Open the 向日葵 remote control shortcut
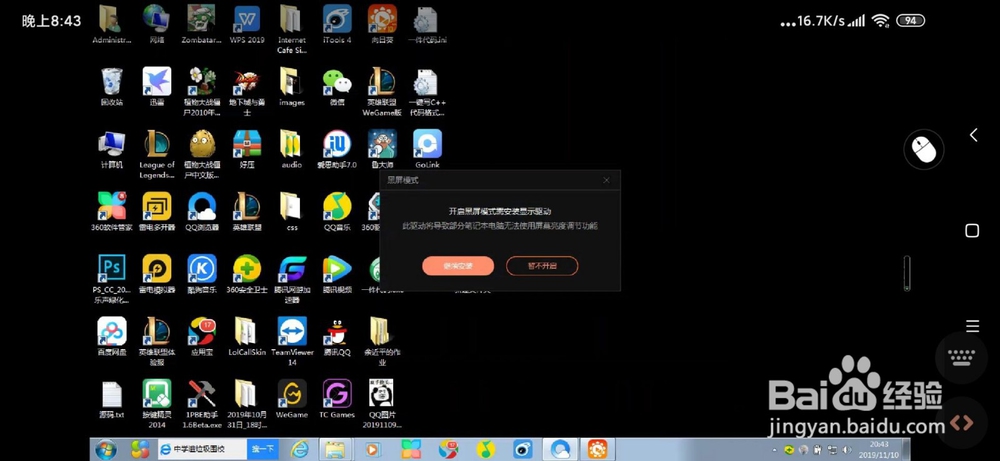1000x461 pixels. tap(382, 24)
